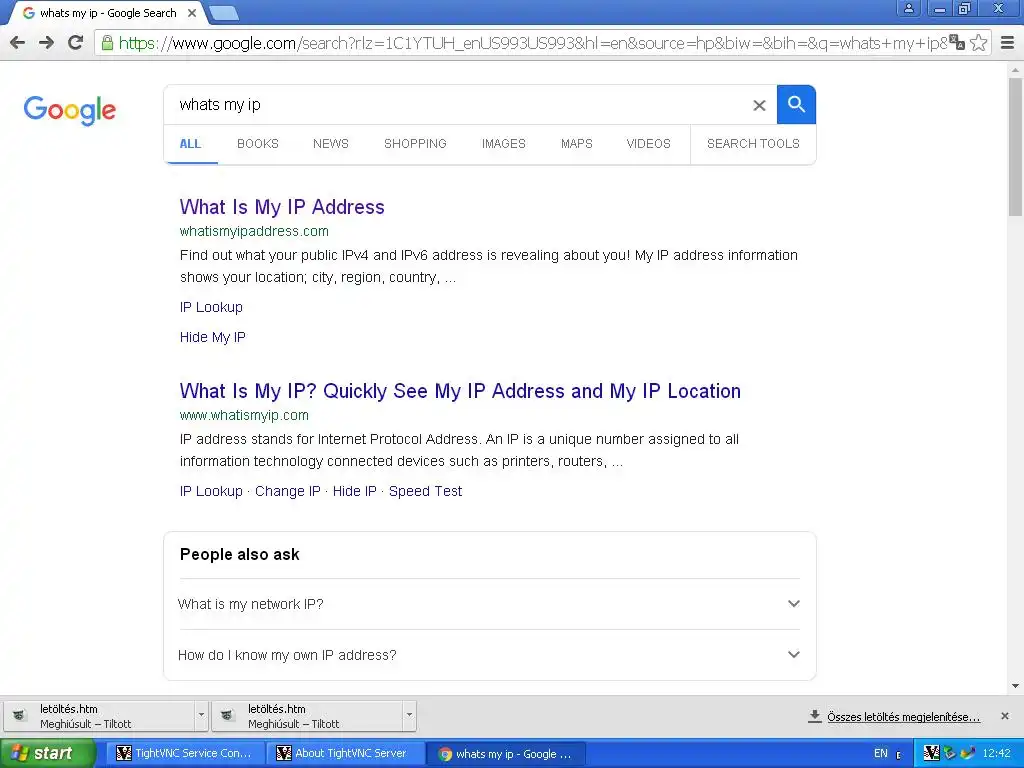
Task: Open Hide My IP sitelink
Action: click(x=213, y=337)
